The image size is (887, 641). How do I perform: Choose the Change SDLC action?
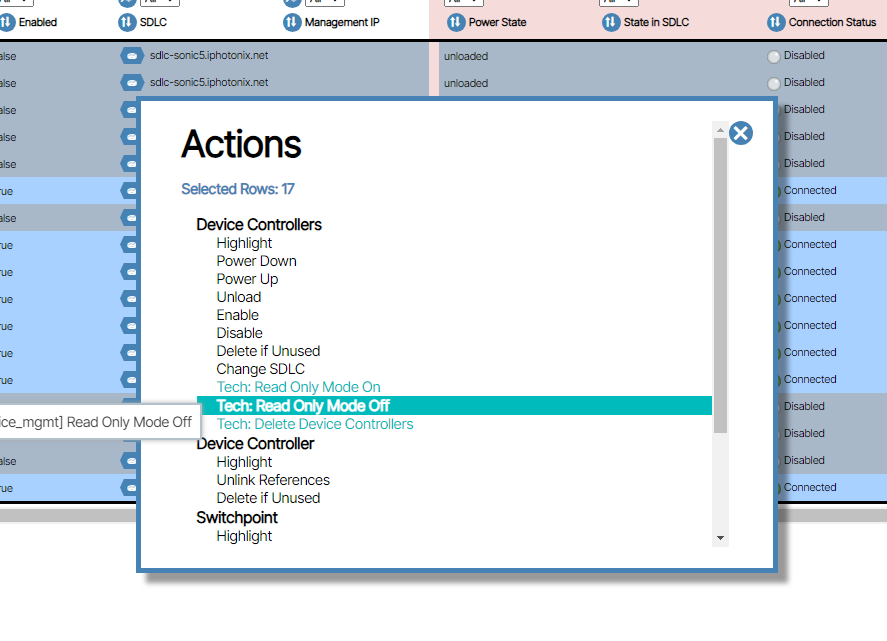[x=260, y=369]
